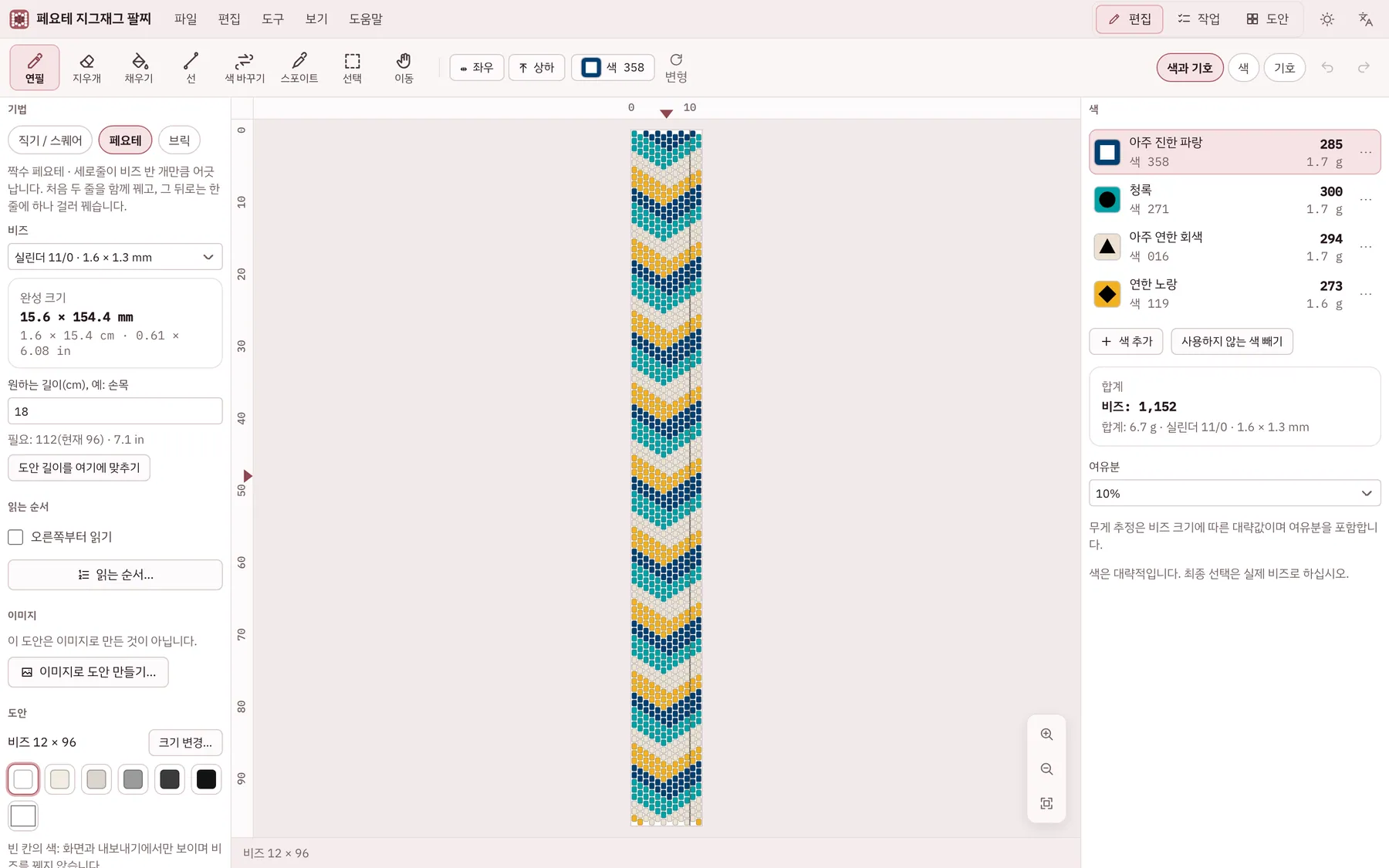Select the 선택 marquee selection tool
This screenshot has height=868, width=1389.
point(352,68)
